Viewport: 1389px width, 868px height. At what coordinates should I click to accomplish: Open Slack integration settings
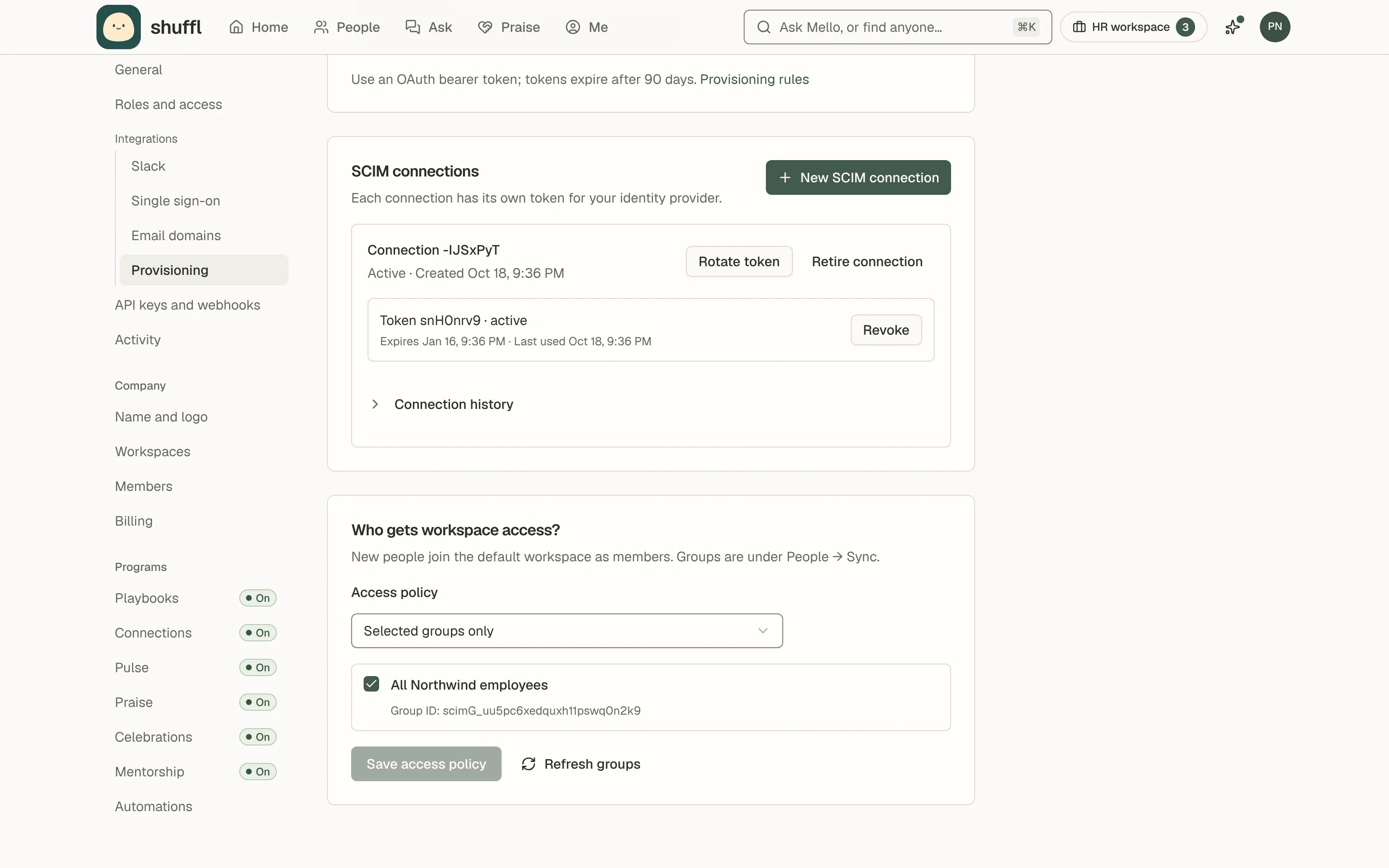click(148, 166)
